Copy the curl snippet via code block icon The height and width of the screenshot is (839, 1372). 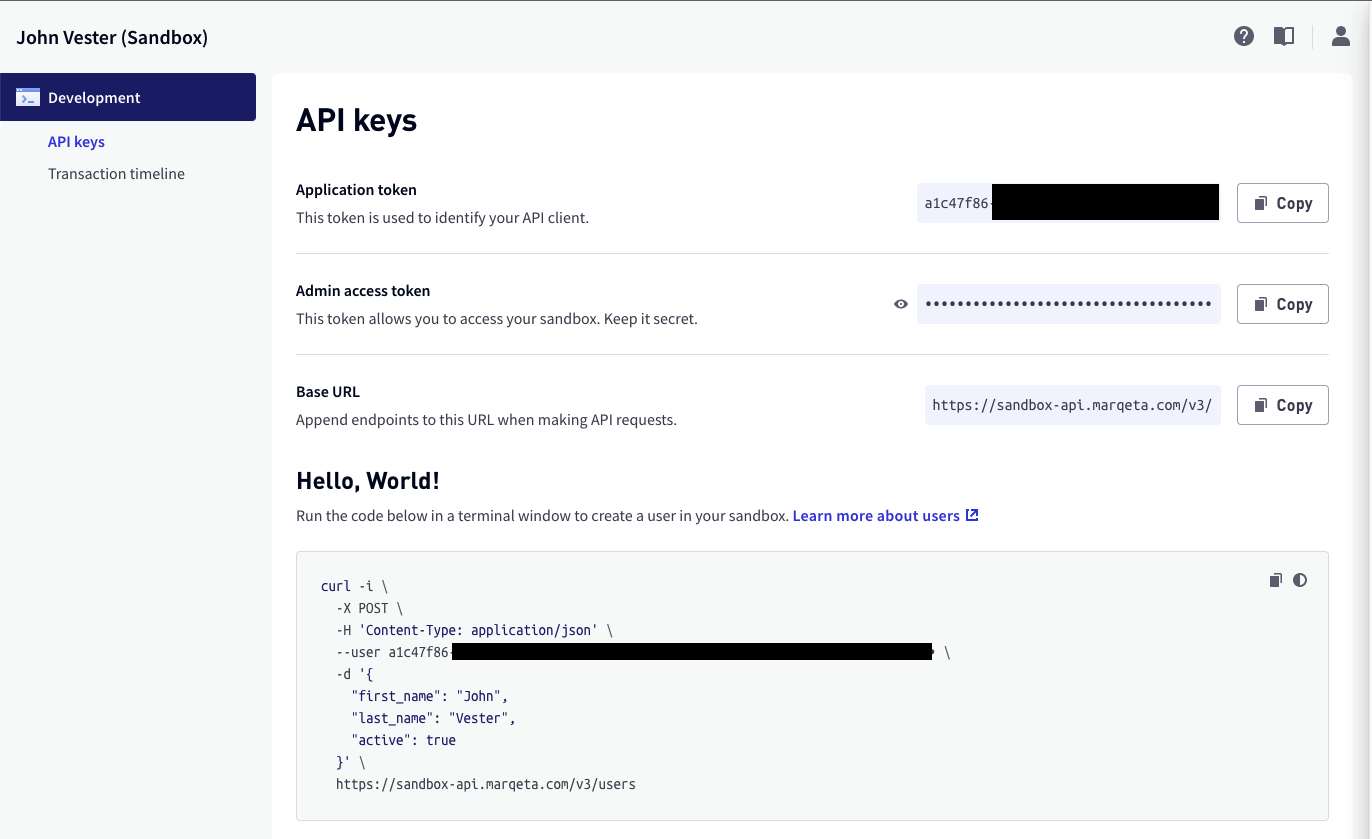(1275, 580)
